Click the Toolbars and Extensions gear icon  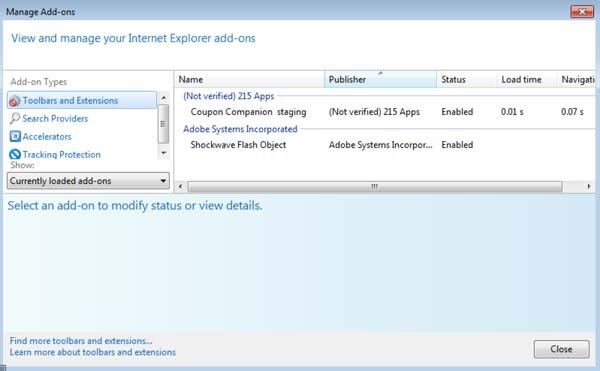pos(15,101)
